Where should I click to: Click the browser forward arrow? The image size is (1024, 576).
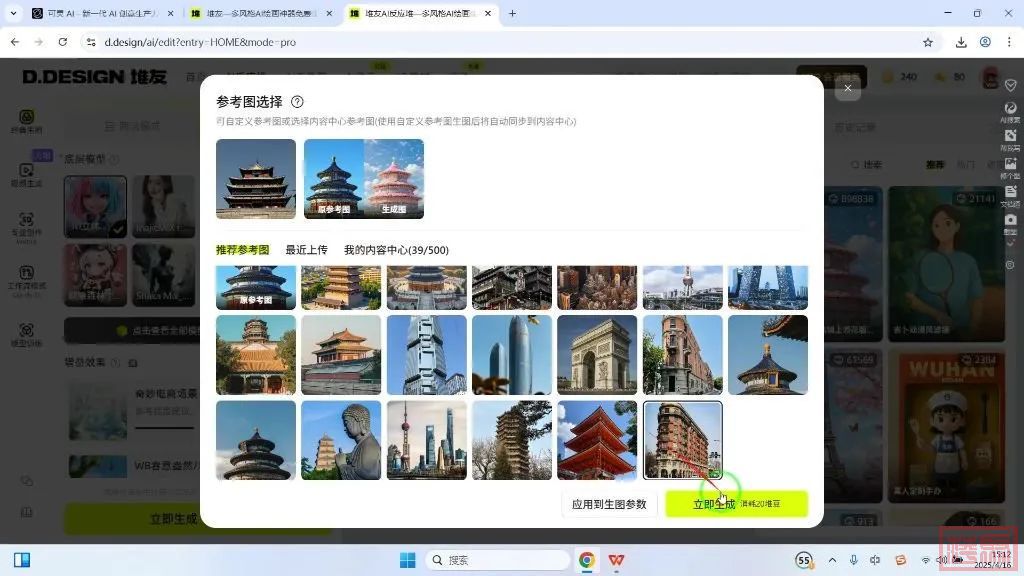39,42
